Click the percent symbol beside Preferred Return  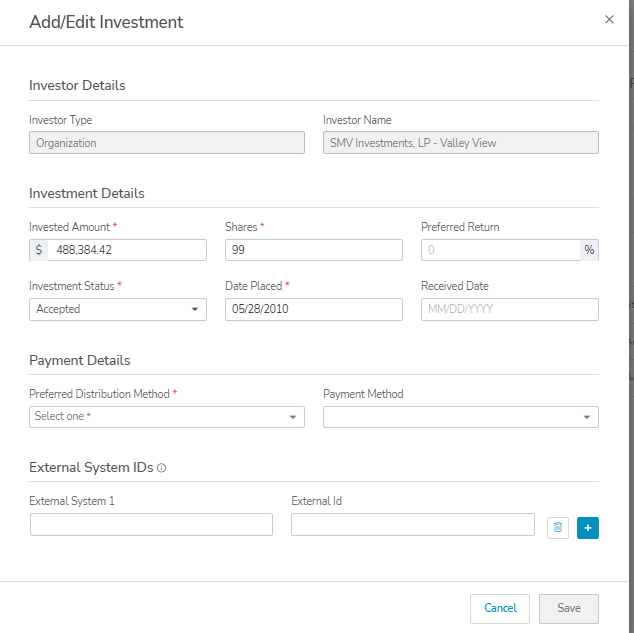pyautogui.click(x=589, y=250)
